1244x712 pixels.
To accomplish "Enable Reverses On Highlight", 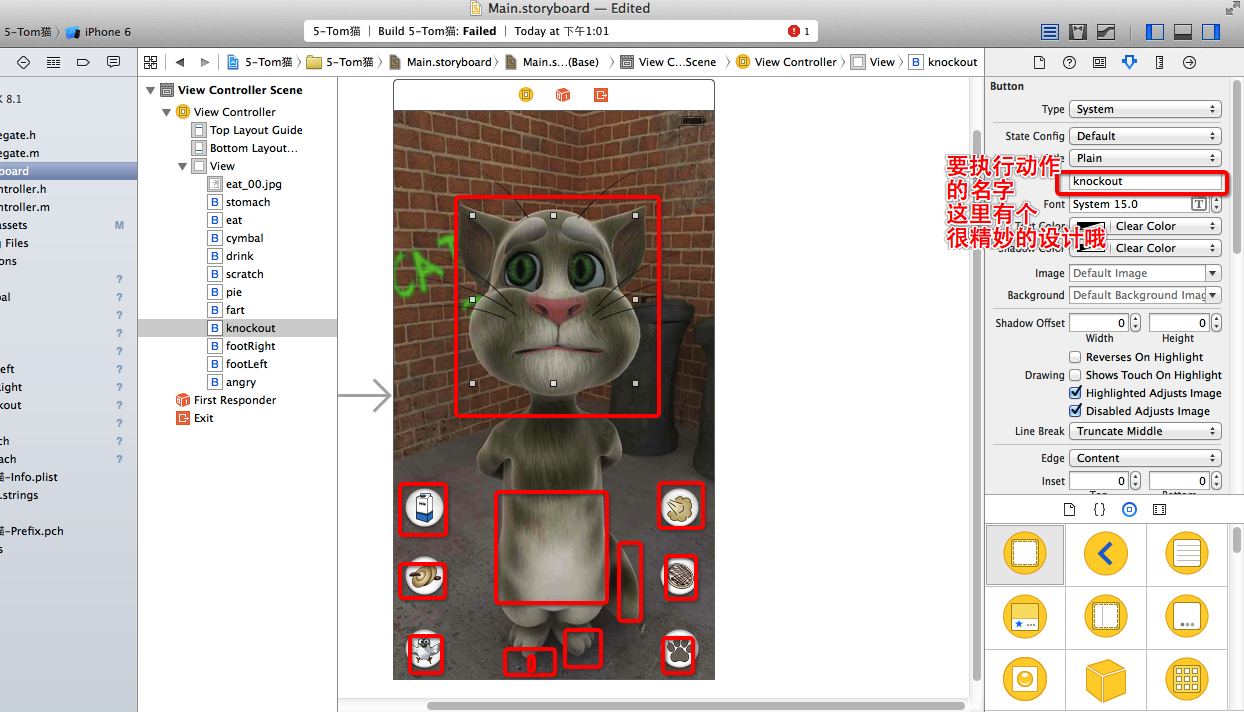I will point(1076,357).
